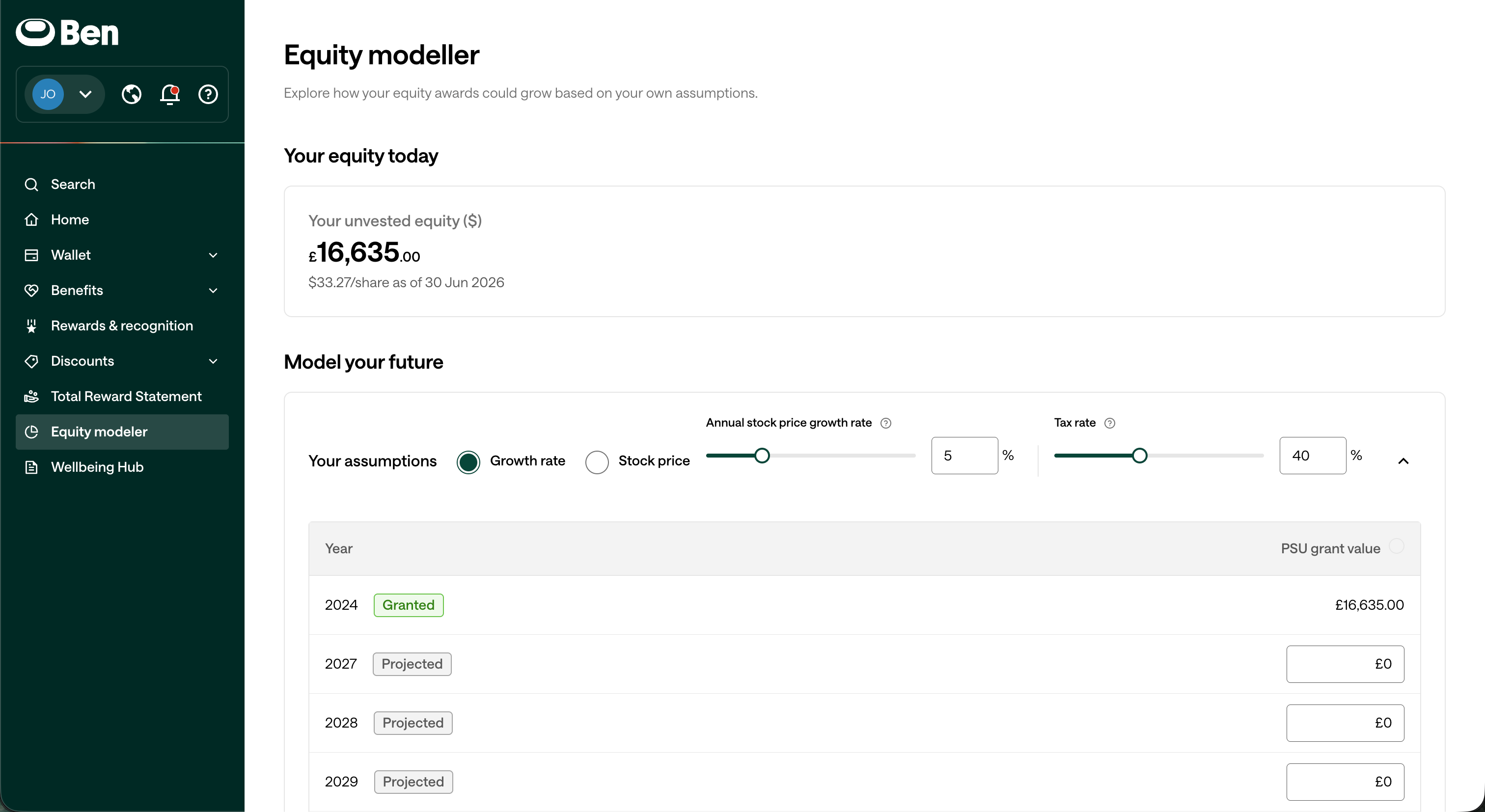Click the Wallet card icon
The height and width of the screenshot is (812, 1485).
31,255
